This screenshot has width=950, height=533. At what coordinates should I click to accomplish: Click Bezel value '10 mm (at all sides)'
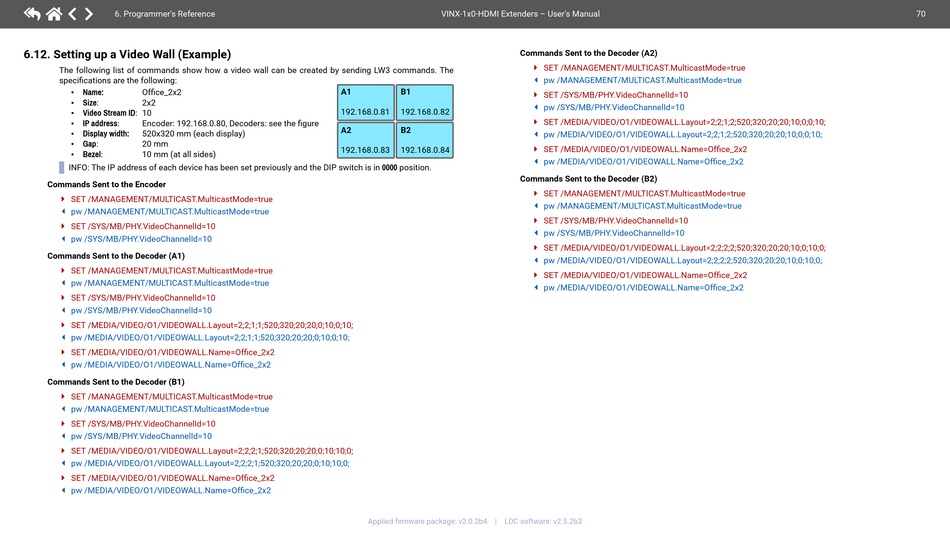click(179, 154)
